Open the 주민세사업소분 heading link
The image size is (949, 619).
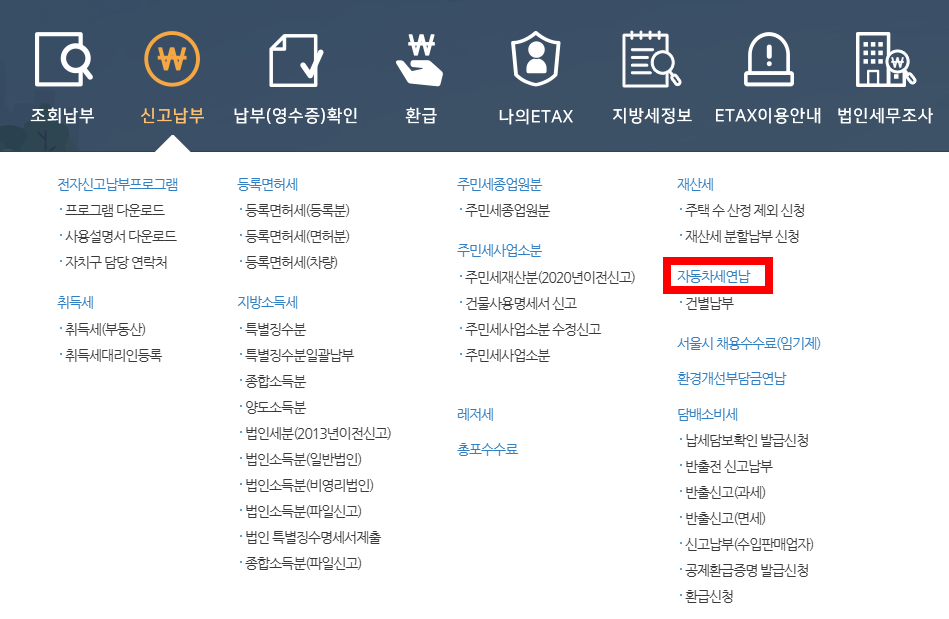tap(499, 250)
